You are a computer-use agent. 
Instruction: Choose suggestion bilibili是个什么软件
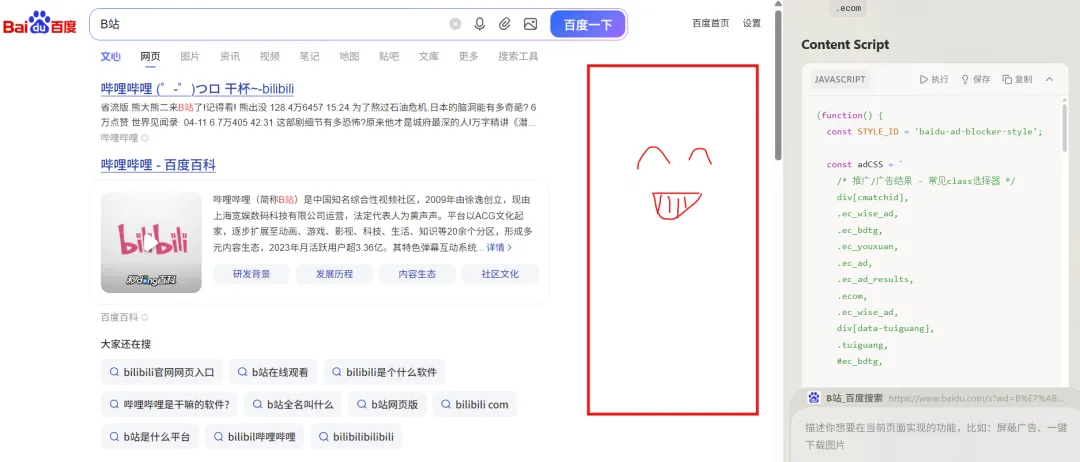[384, 372]
